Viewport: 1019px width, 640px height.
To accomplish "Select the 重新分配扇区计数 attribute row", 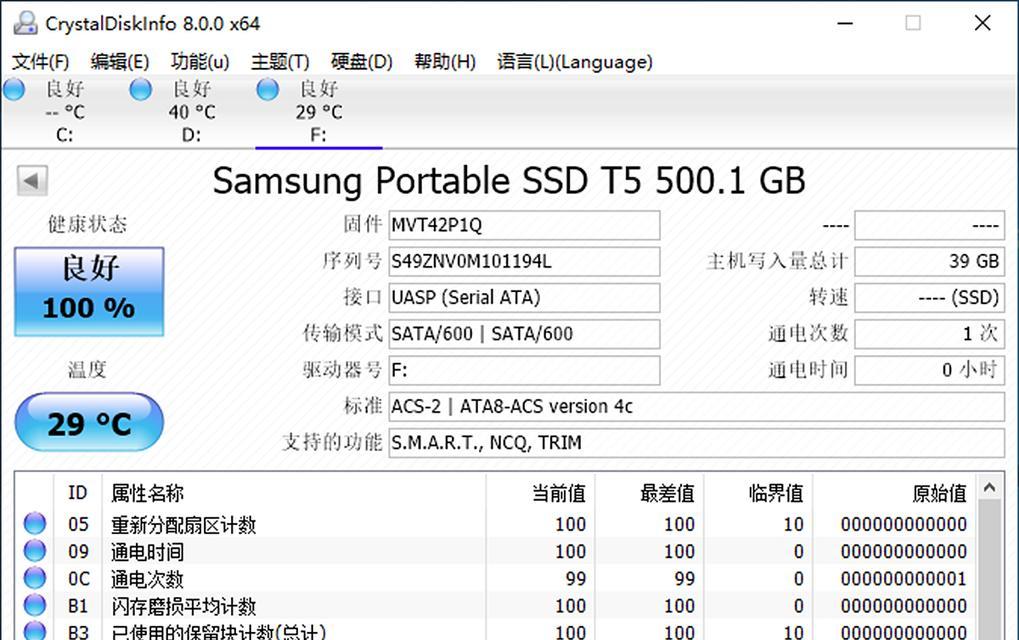I will (x=497, y=524).
